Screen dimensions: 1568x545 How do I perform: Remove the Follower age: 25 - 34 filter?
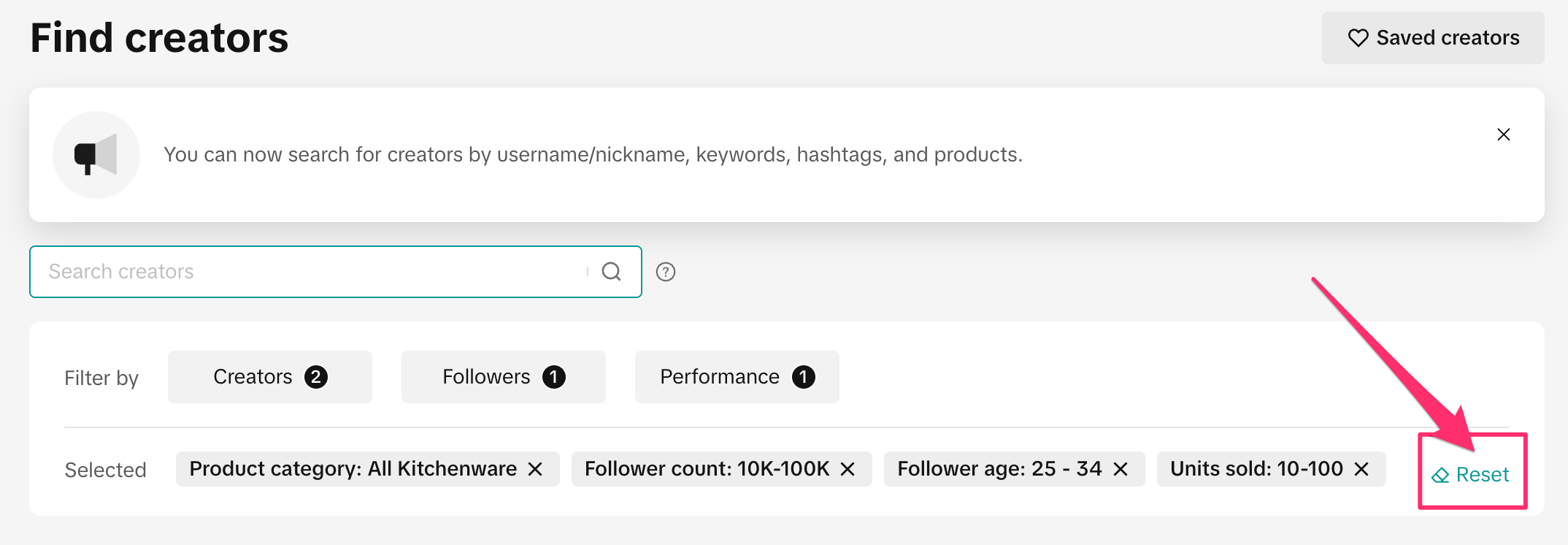pyautogui.click(x=1121, y=469)
